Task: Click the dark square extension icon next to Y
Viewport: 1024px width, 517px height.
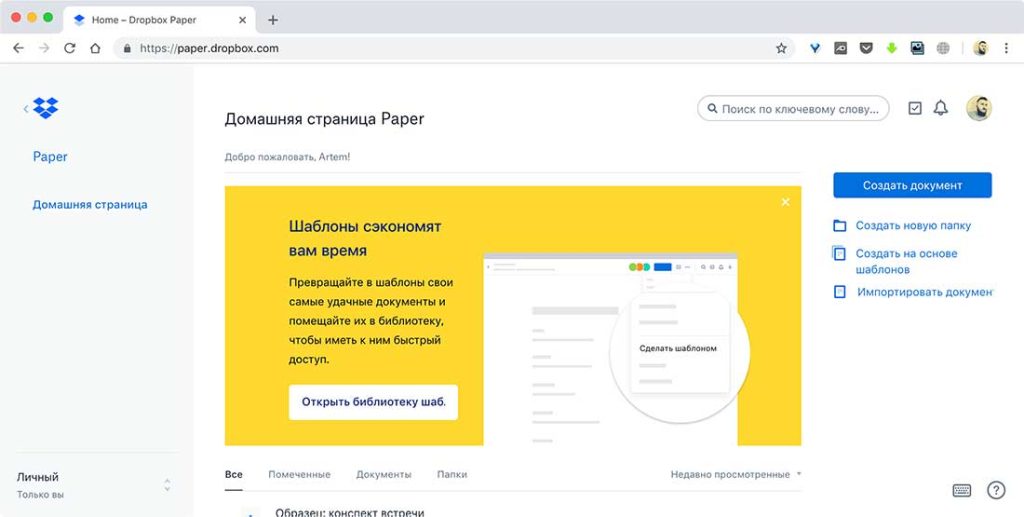Action: click(x=840, y=48)
